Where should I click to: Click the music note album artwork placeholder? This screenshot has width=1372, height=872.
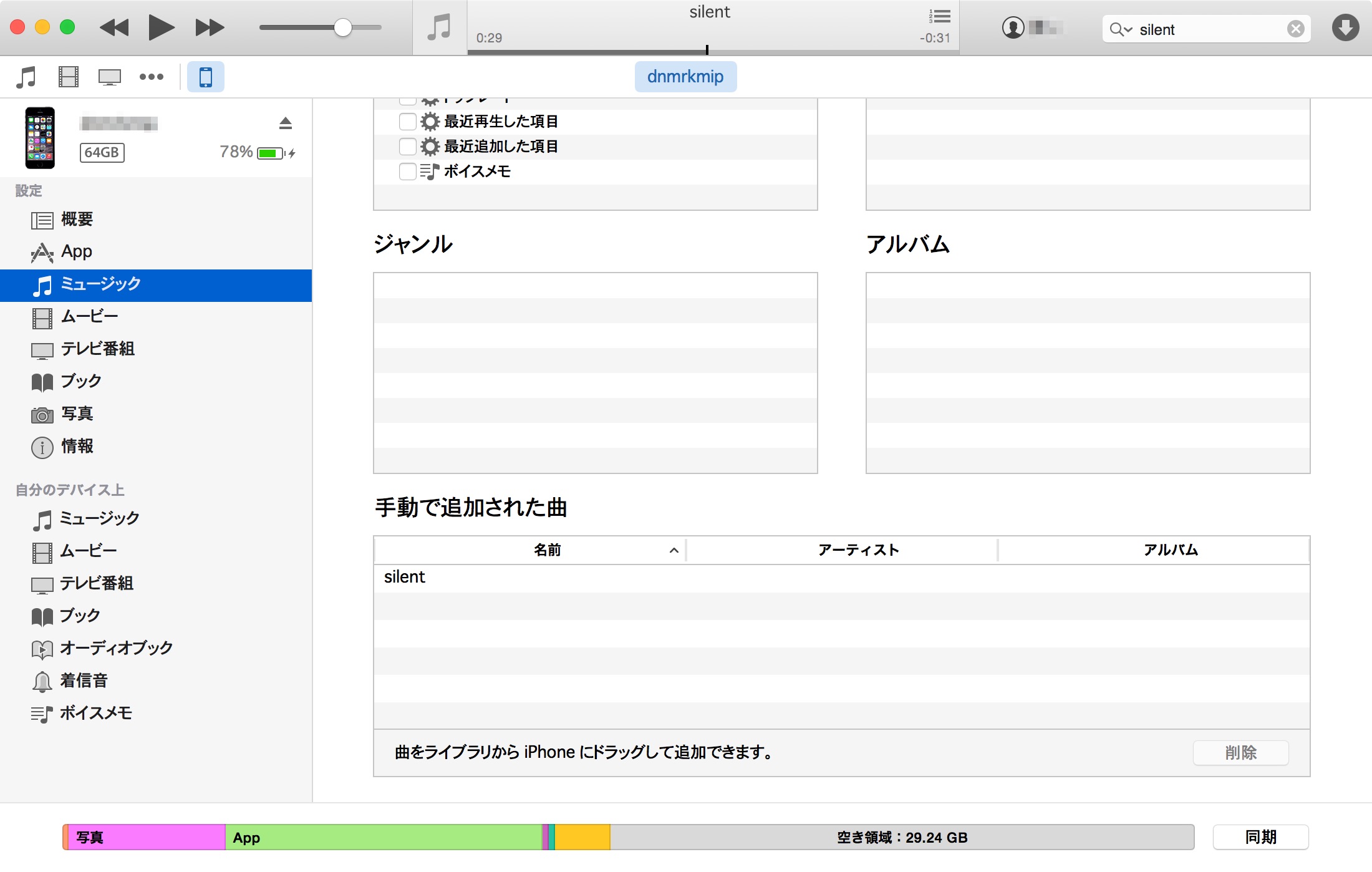coord(440,27)
